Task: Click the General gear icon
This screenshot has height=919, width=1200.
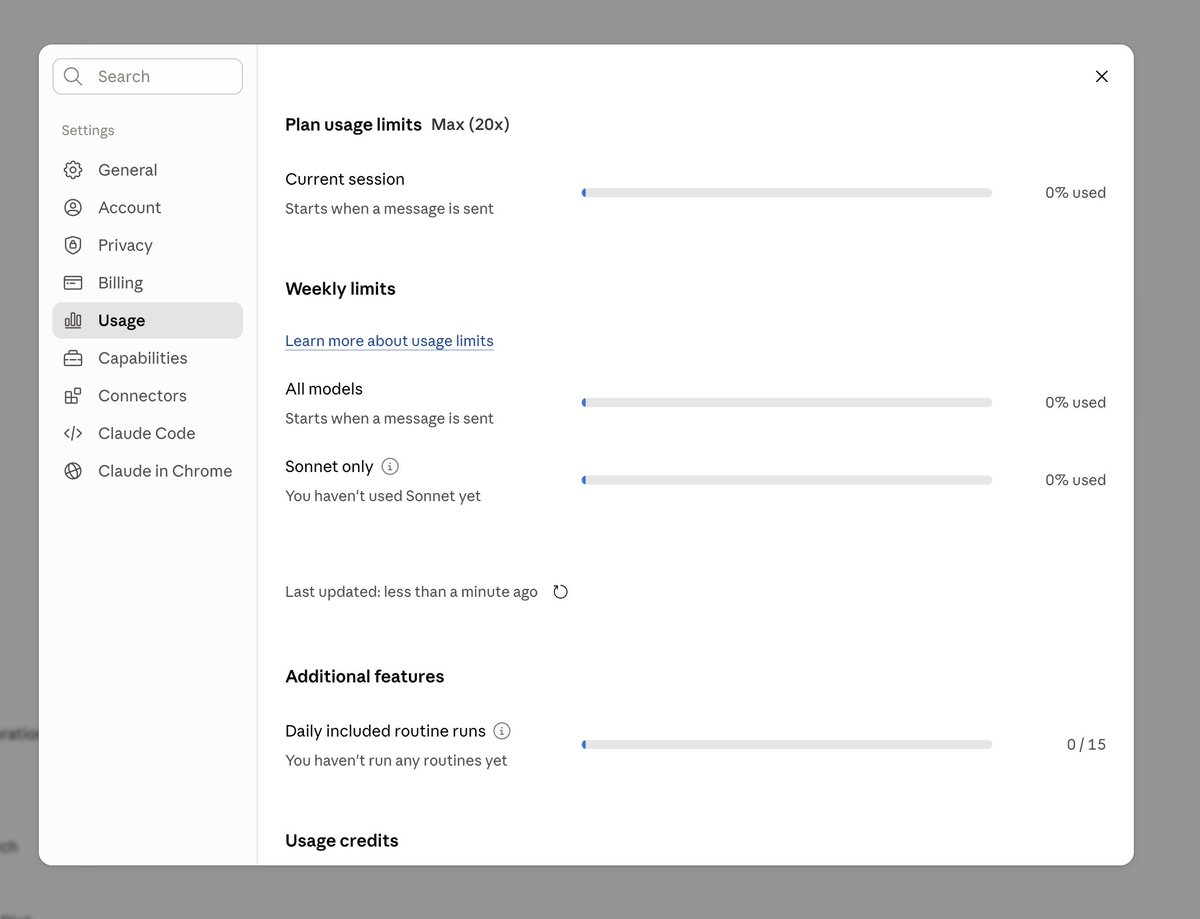Action: [x=73, y=170]
